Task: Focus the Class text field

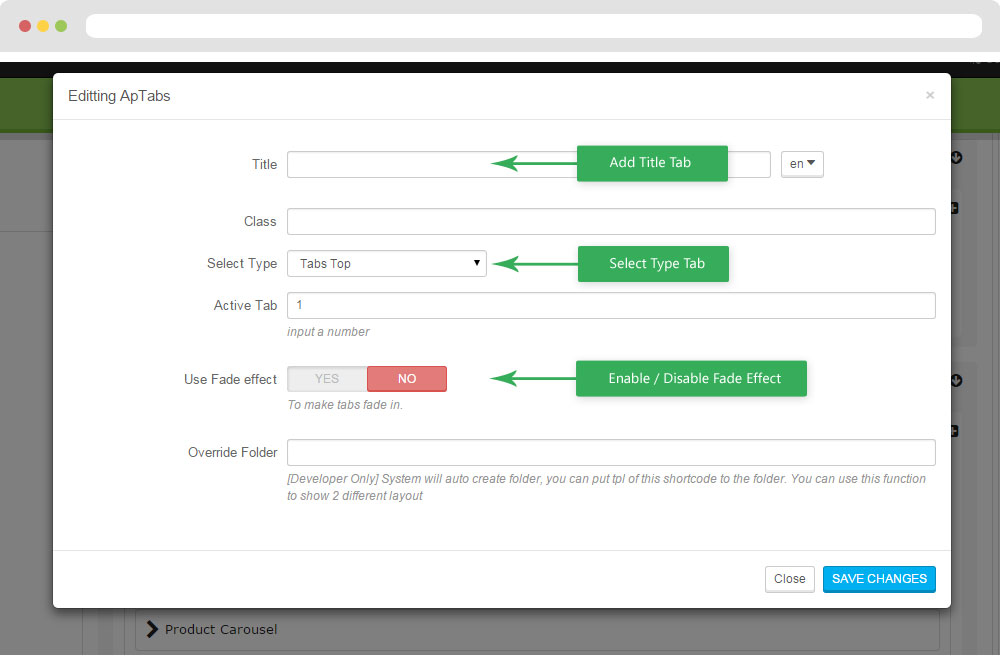Action: (611, 221)
